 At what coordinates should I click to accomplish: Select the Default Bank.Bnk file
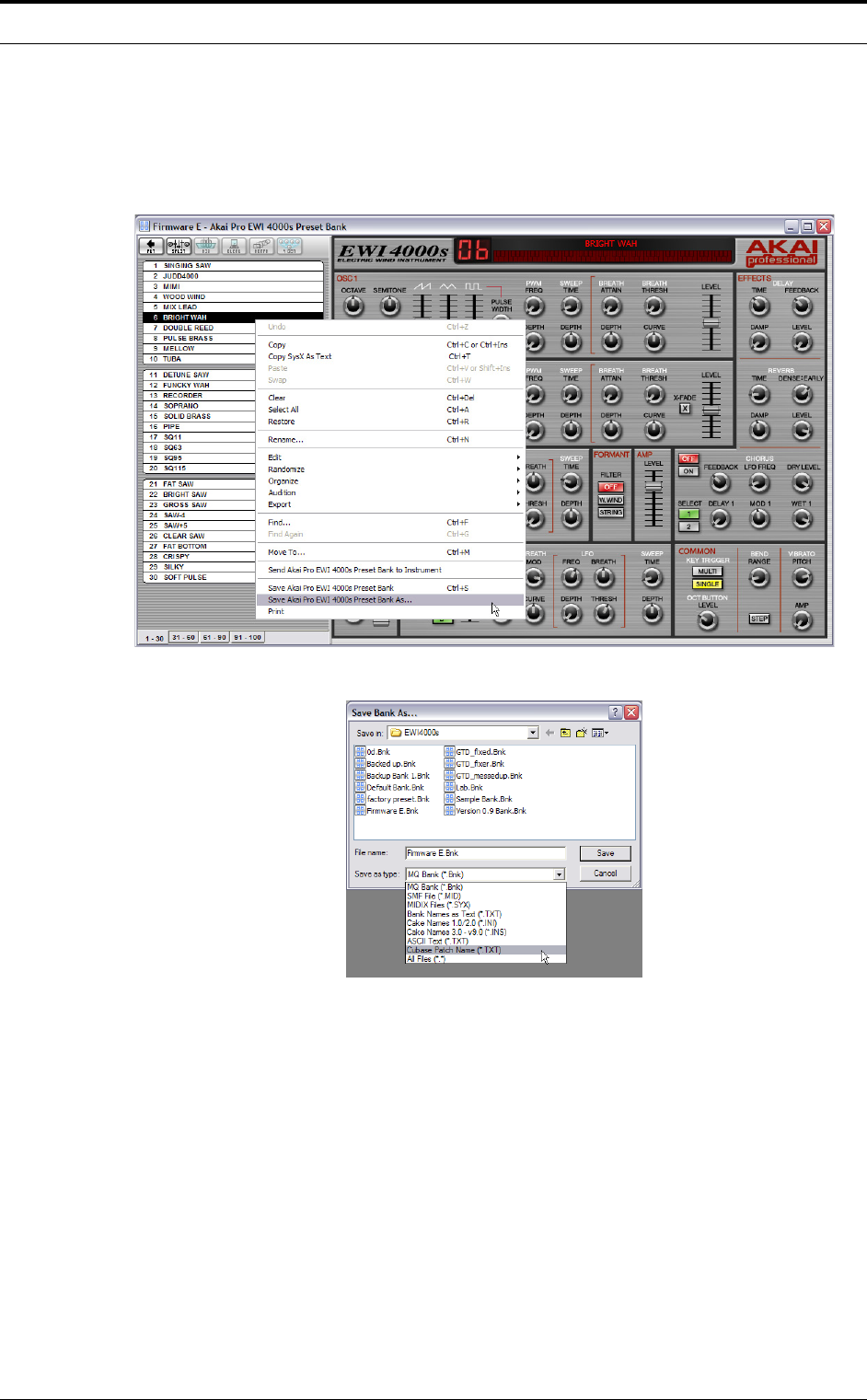click(390, 788)
